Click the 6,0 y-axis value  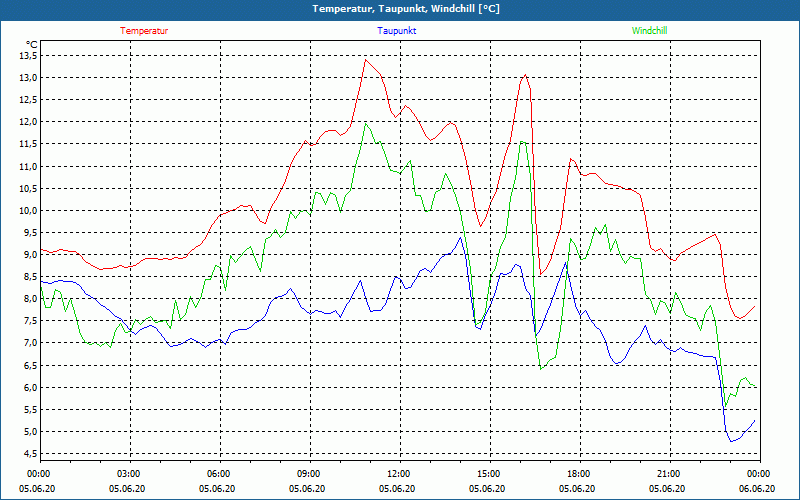tap(31, 387)
